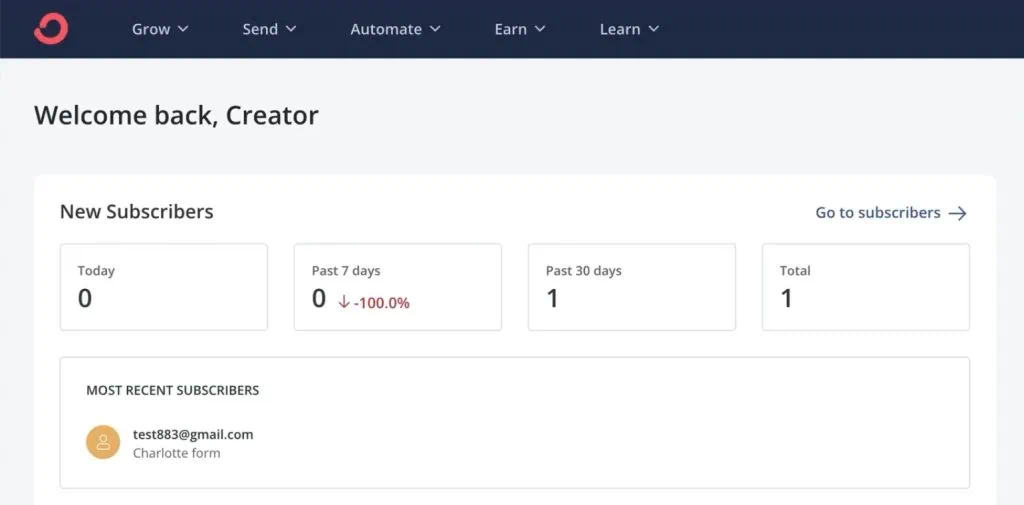Select the Total subscribers card

(x=865, y=287)
